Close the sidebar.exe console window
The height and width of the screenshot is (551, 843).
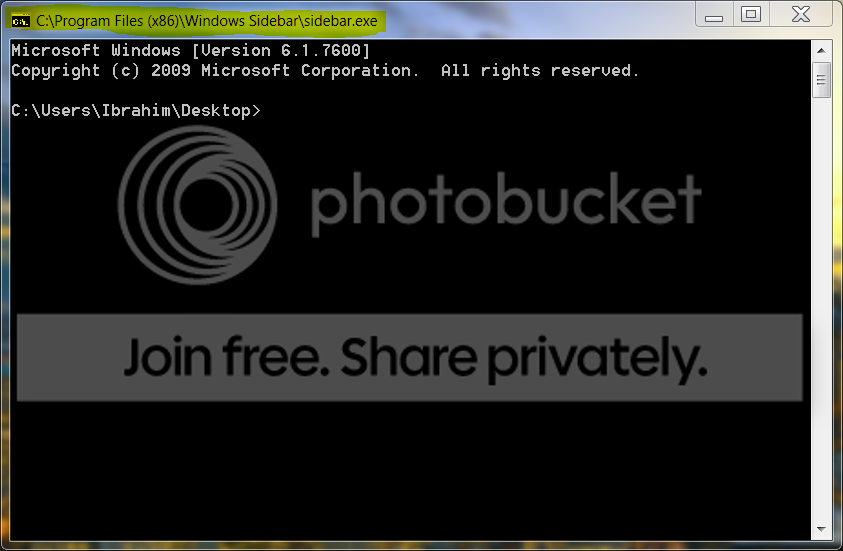click(x=801, y=14)
